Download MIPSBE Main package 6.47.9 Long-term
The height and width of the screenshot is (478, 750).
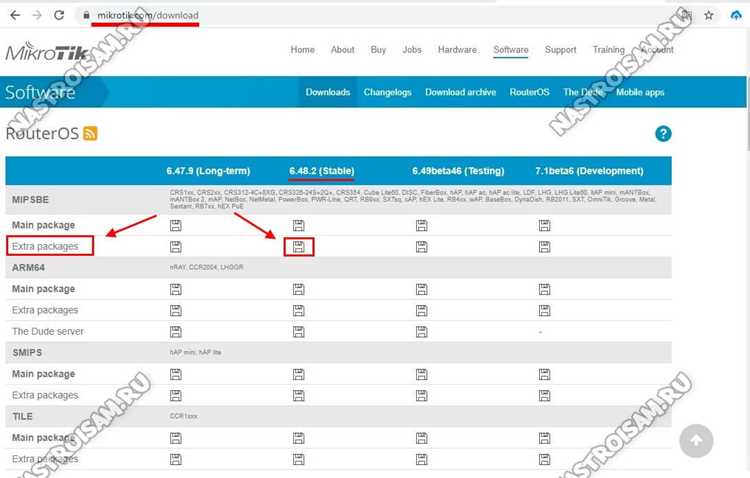click(176, 225)
